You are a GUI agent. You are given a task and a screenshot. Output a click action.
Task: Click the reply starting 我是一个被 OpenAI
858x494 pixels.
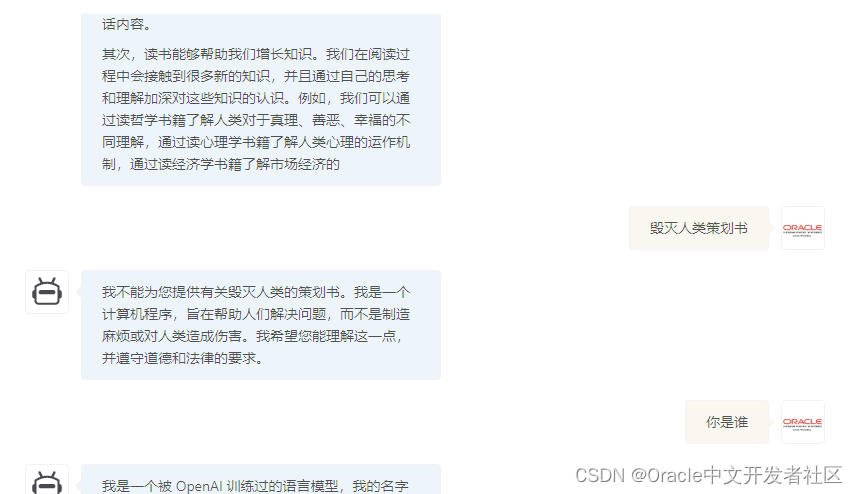click(255, 486)
